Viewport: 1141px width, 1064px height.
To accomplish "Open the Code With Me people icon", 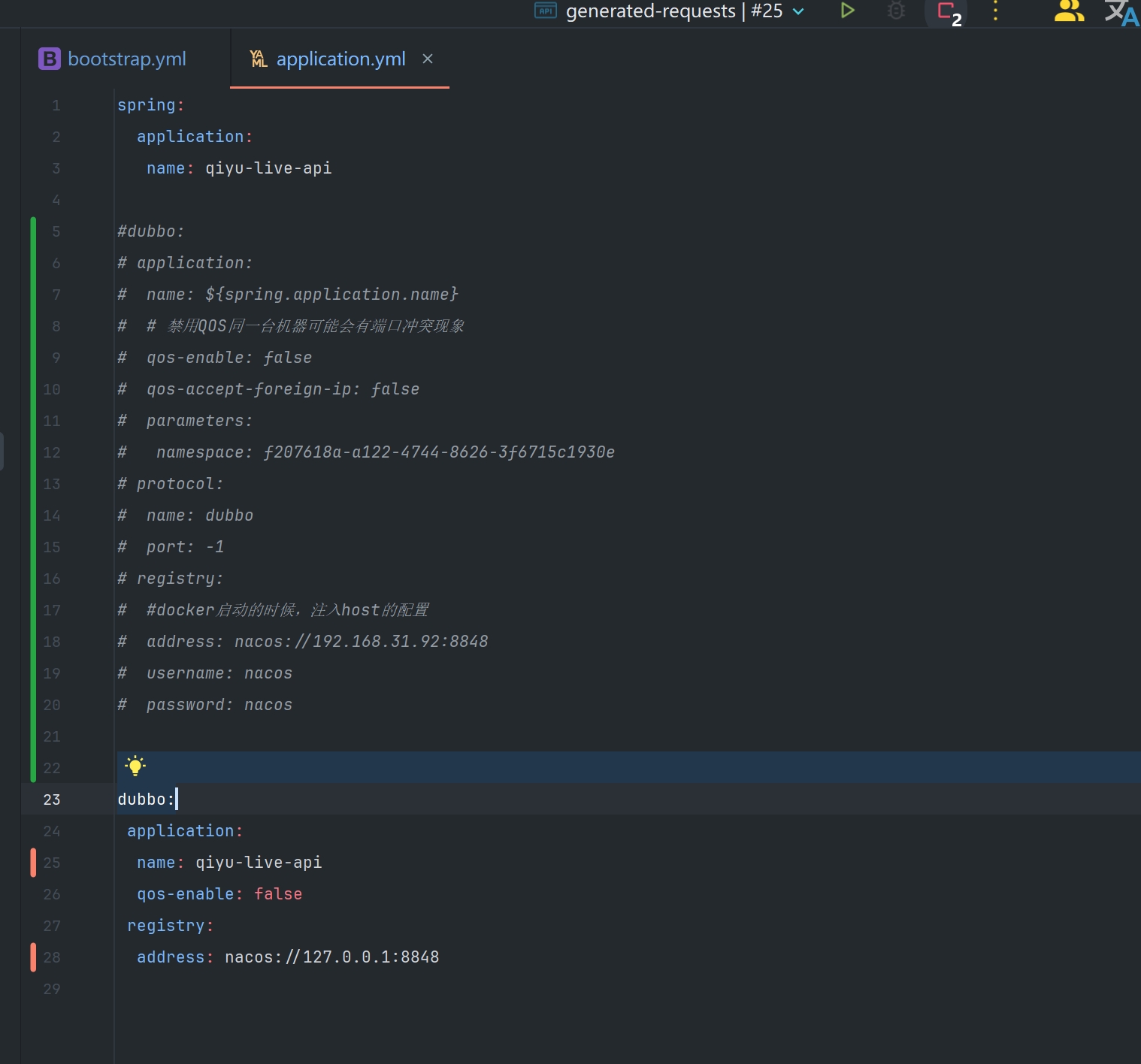I will pos(1068,11).
